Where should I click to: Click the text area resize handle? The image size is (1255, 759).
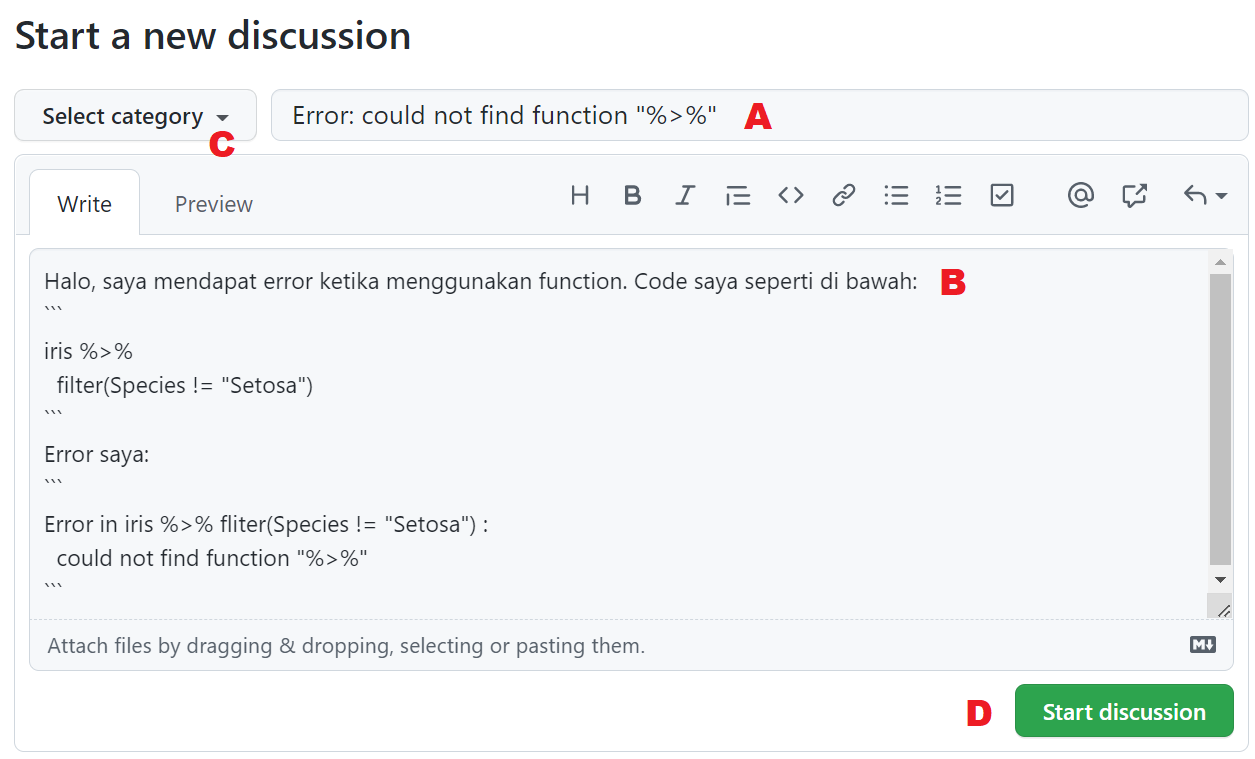coord(1221,607)
